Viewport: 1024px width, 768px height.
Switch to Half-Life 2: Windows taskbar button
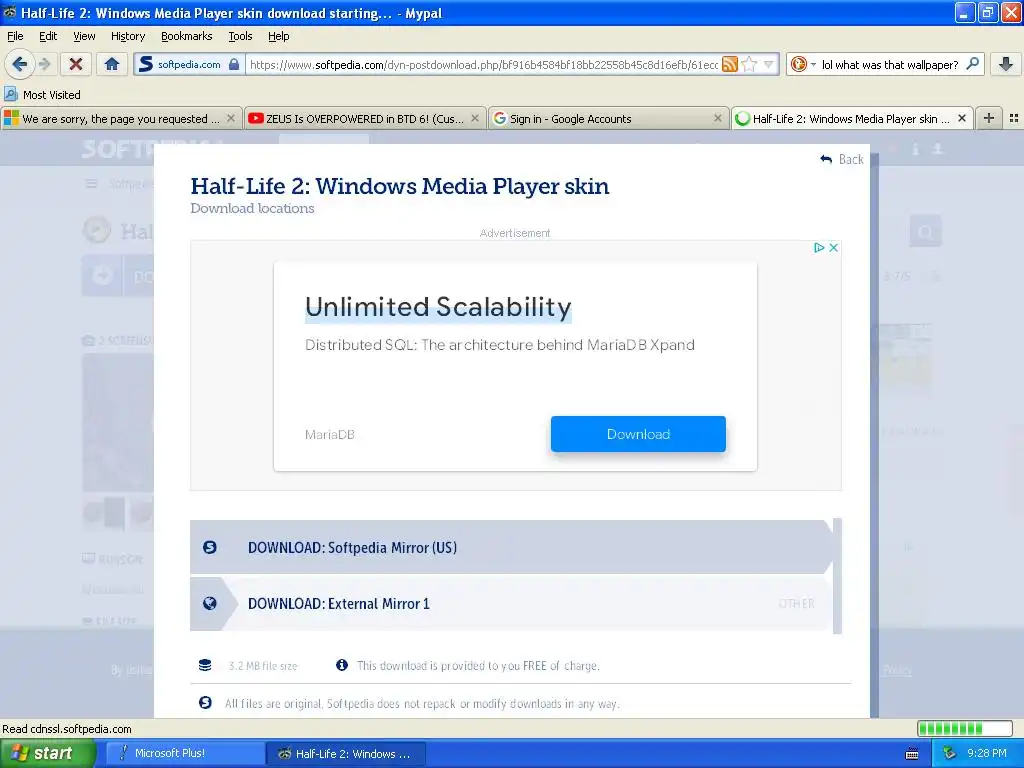[346, 754]
